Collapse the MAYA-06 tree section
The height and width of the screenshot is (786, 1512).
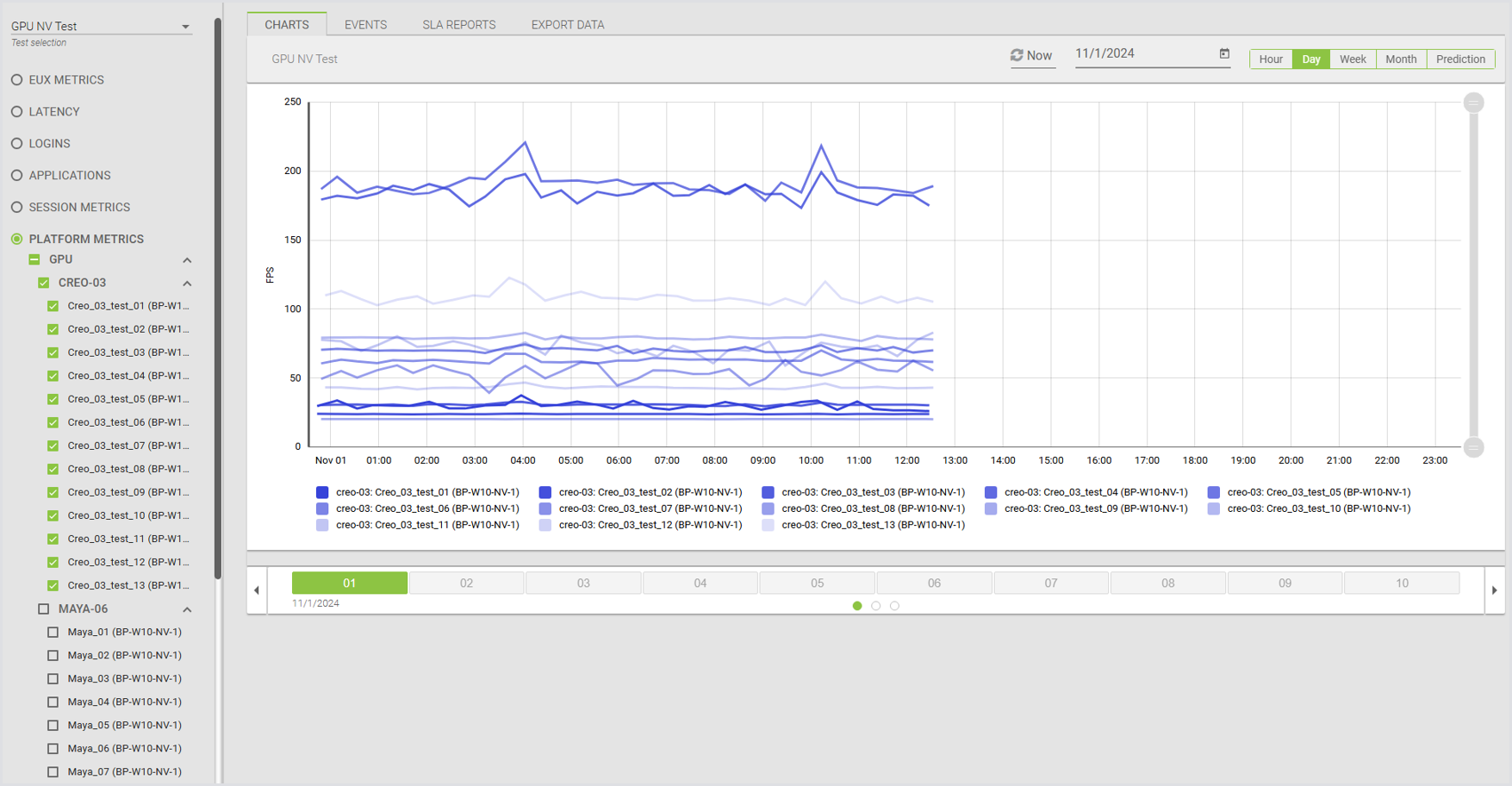point(187,609)
